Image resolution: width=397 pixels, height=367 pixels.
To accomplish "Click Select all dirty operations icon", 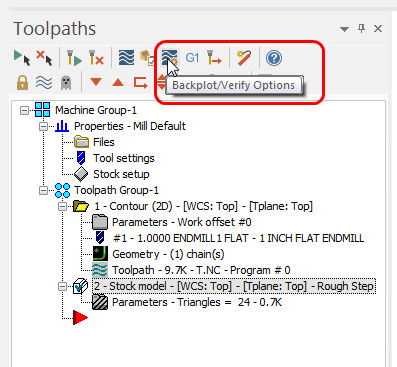I will click(44, 58).
